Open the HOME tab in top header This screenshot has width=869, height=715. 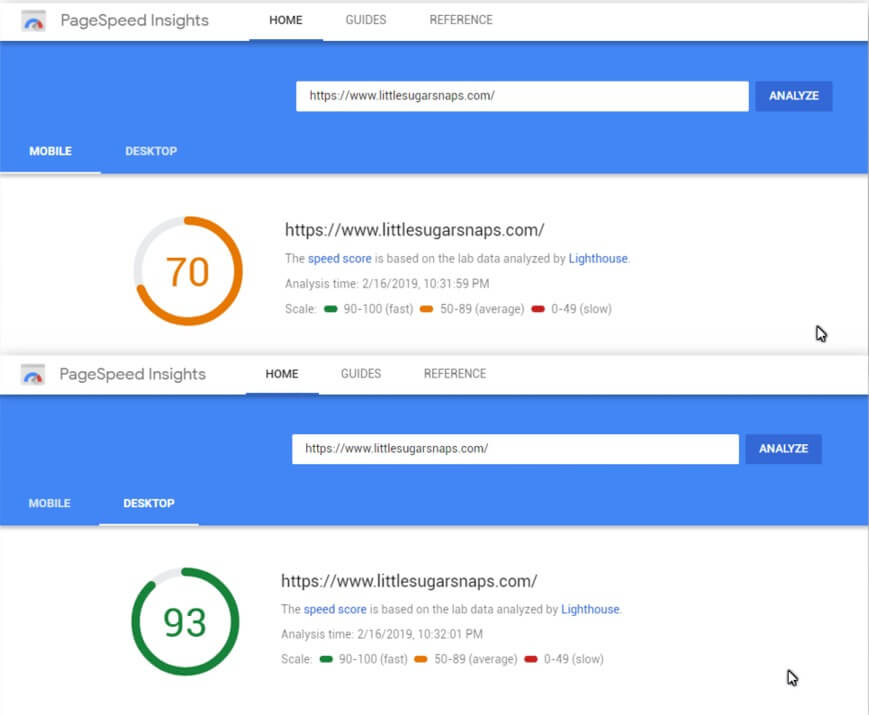[x=286, y=20]
